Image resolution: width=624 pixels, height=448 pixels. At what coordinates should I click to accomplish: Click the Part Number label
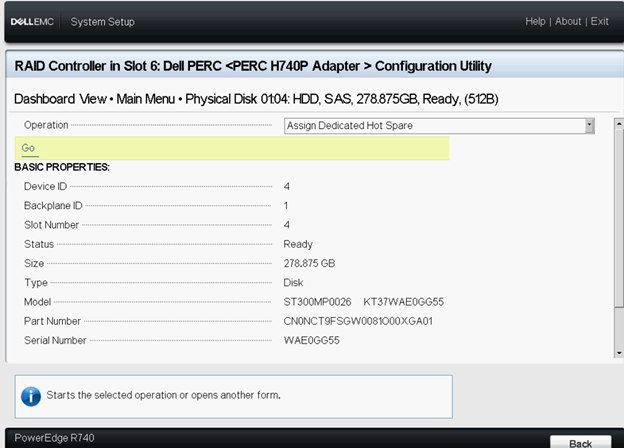tap(52, 321)
